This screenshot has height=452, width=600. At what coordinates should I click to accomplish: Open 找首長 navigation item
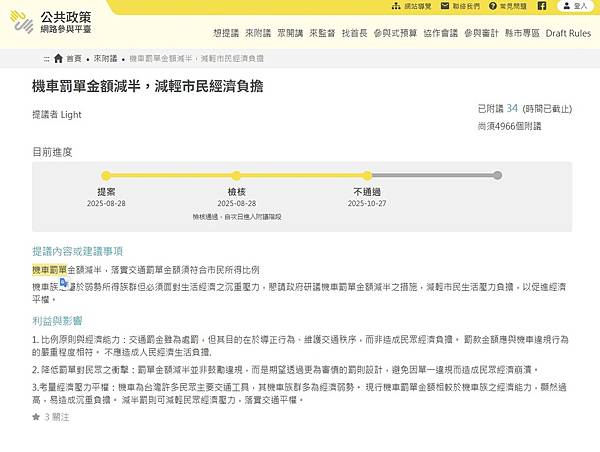(354, 33)
